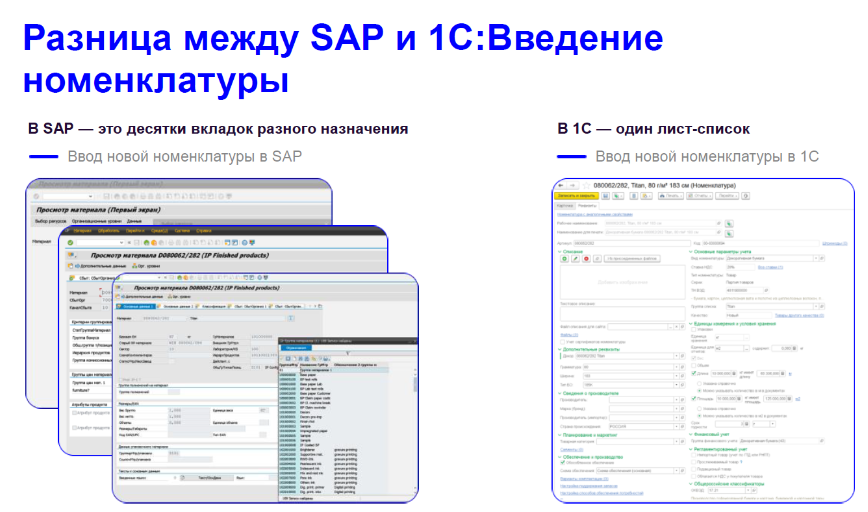868x512 pixels.
Task: Toggle 'Подакцизный товар' checkbox
Action: point(694,469)
